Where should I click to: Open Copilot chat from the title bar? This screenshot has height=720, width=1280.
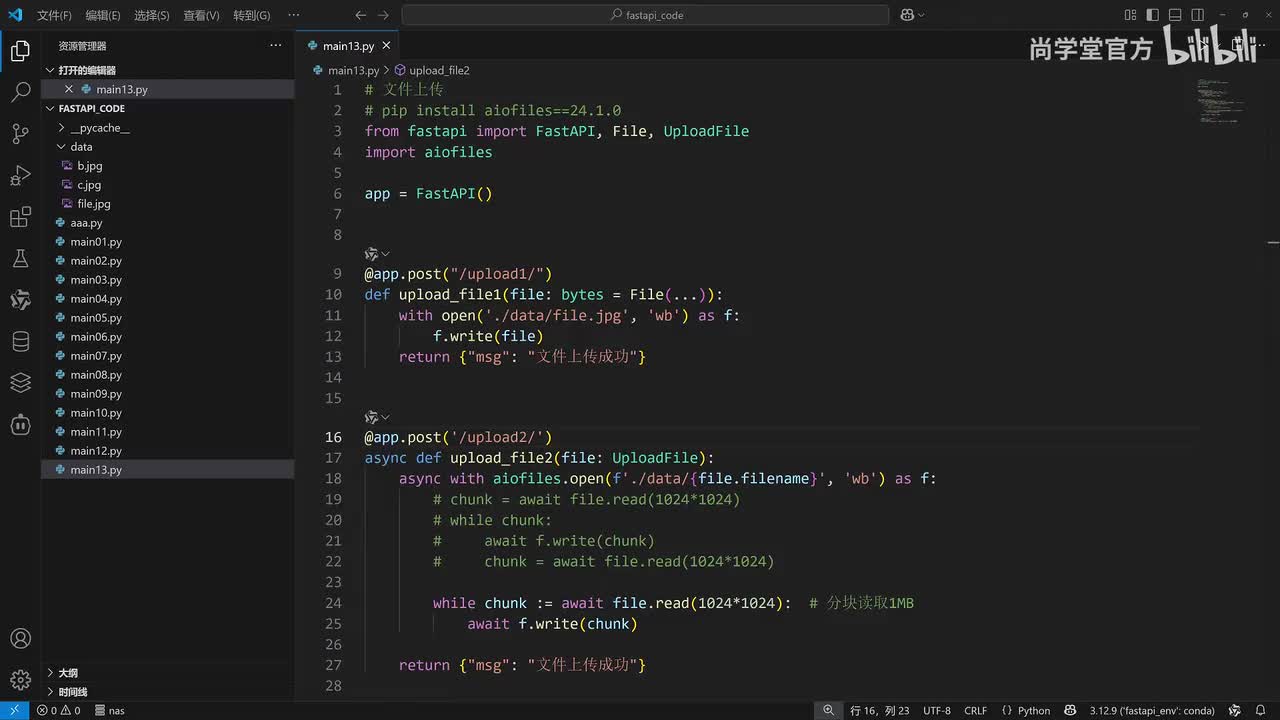907,15
